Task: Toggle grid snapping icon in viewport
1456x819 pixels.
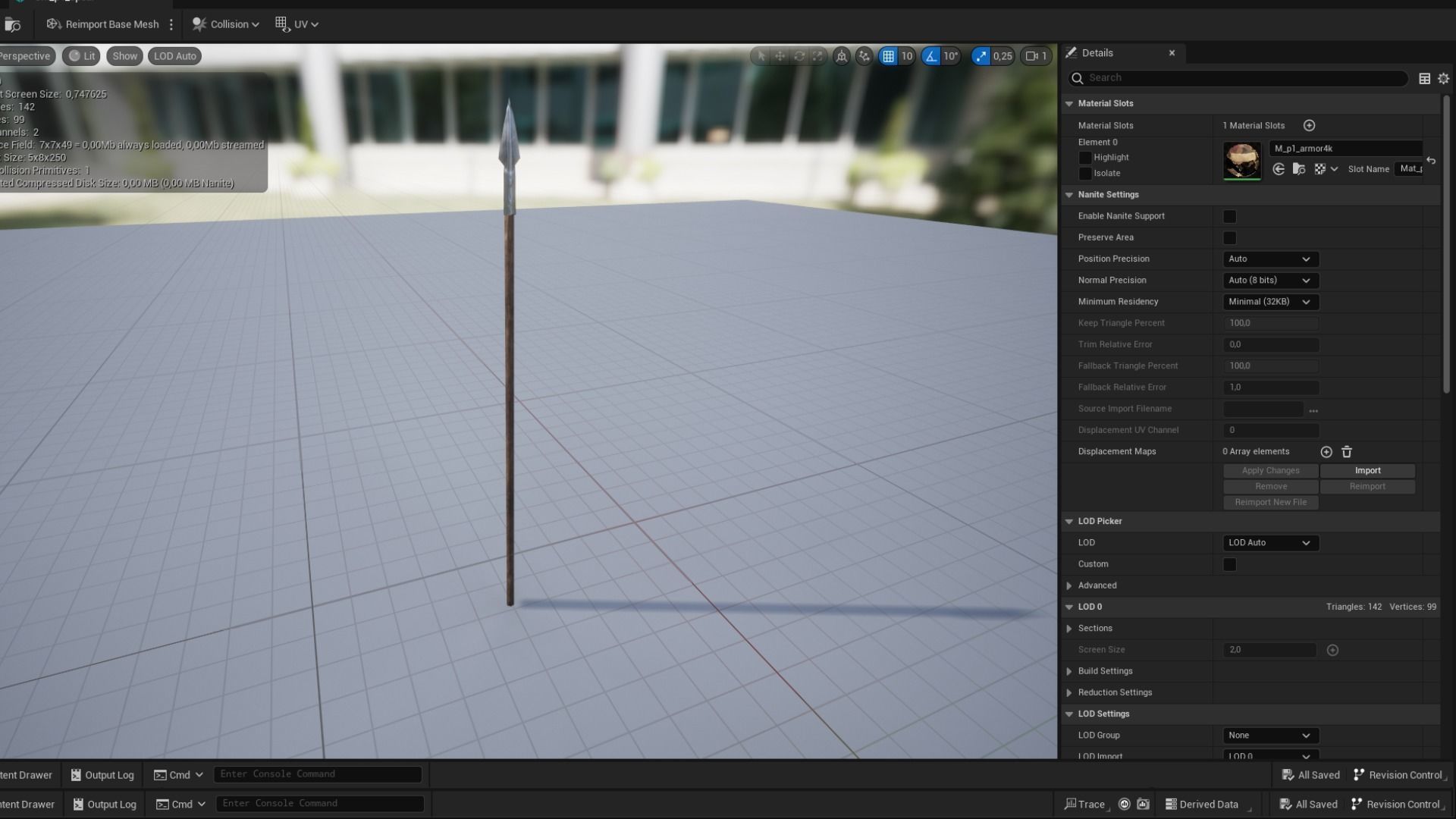Action: (888, 56)
